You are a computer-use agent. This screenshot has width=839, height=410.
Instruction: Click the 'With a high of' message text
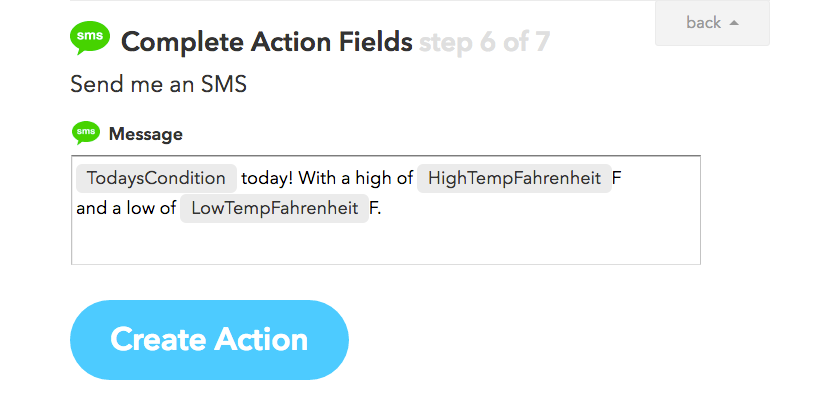[x=356, y=178]
